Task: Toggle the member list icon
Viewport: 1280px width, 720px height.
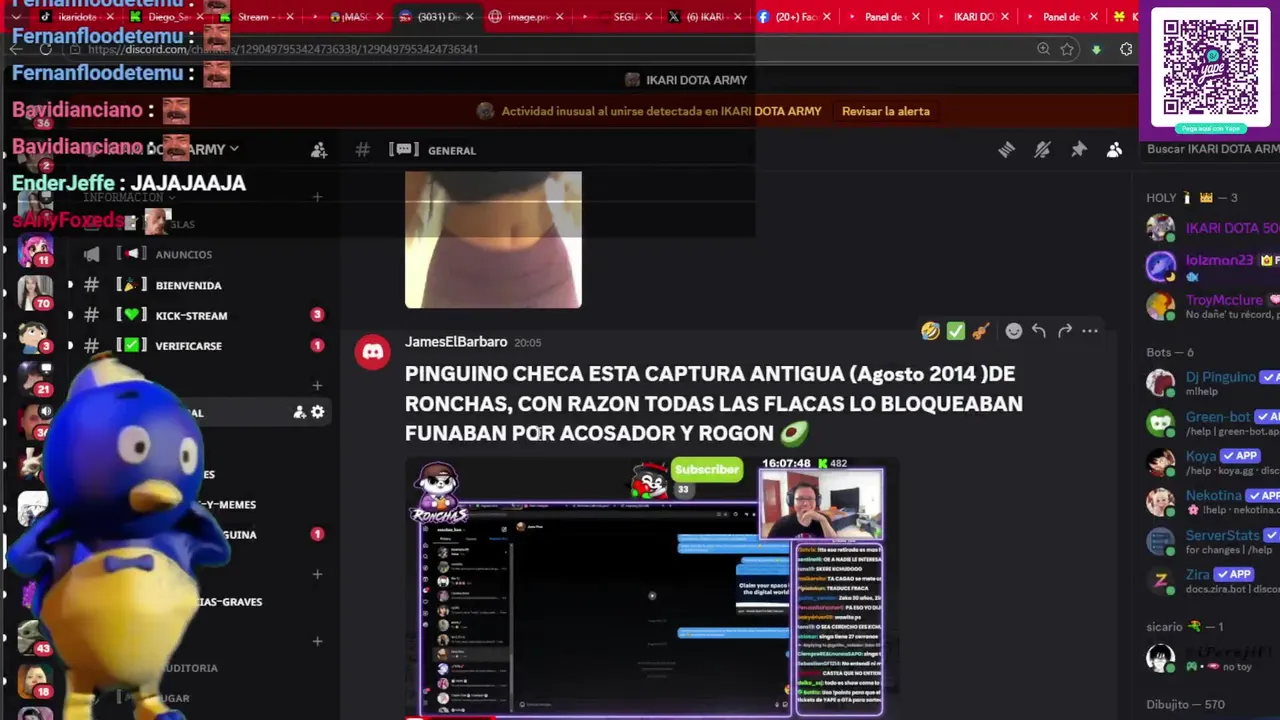Action: click(x=1114, y=150)
